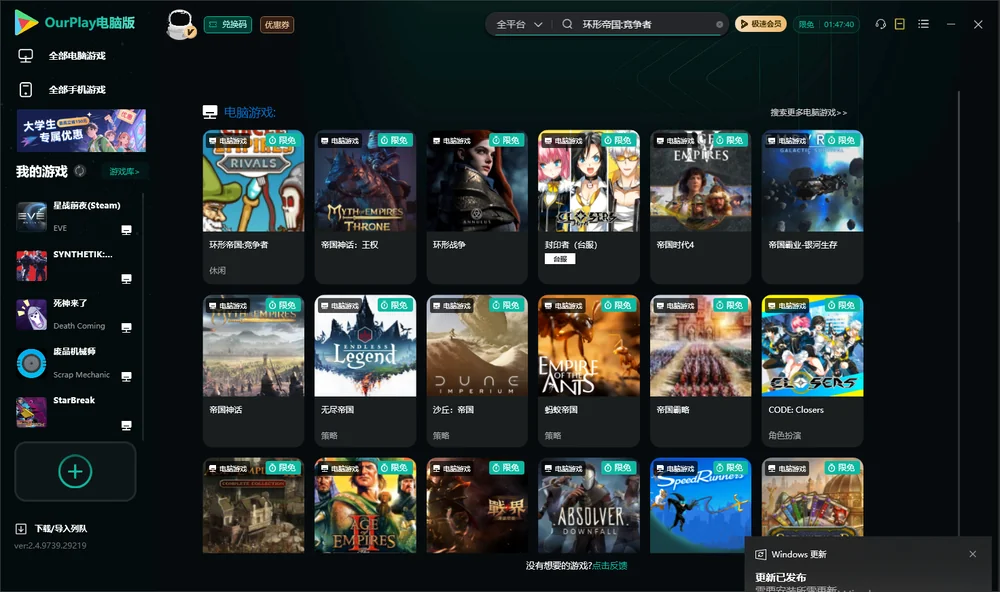Open the 极速会员 membership button
The width and height of the screenshot is (1000, 592).
pos(761,24)
